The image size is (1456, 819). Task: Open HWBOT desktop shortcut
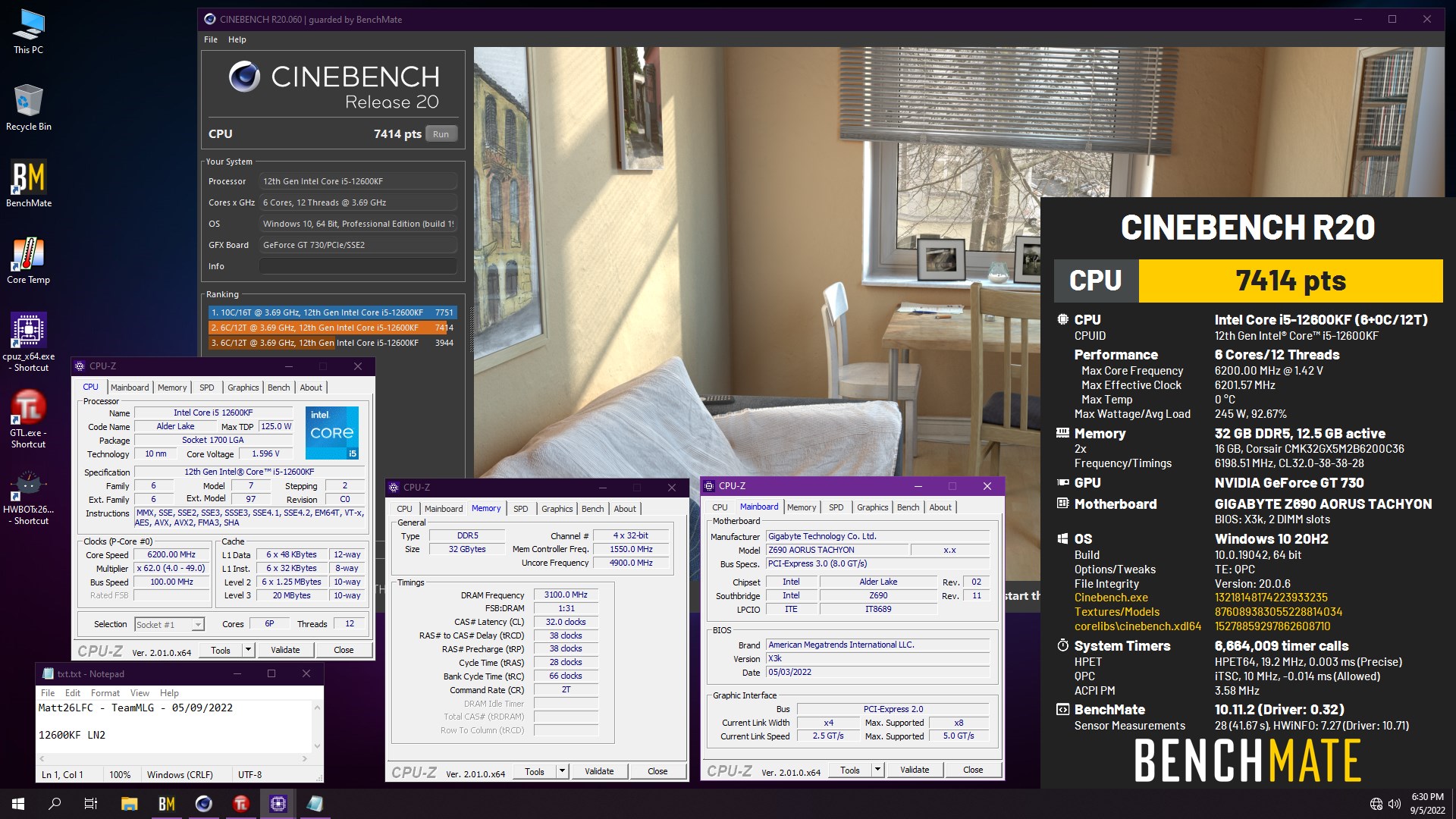coord(28,497)
